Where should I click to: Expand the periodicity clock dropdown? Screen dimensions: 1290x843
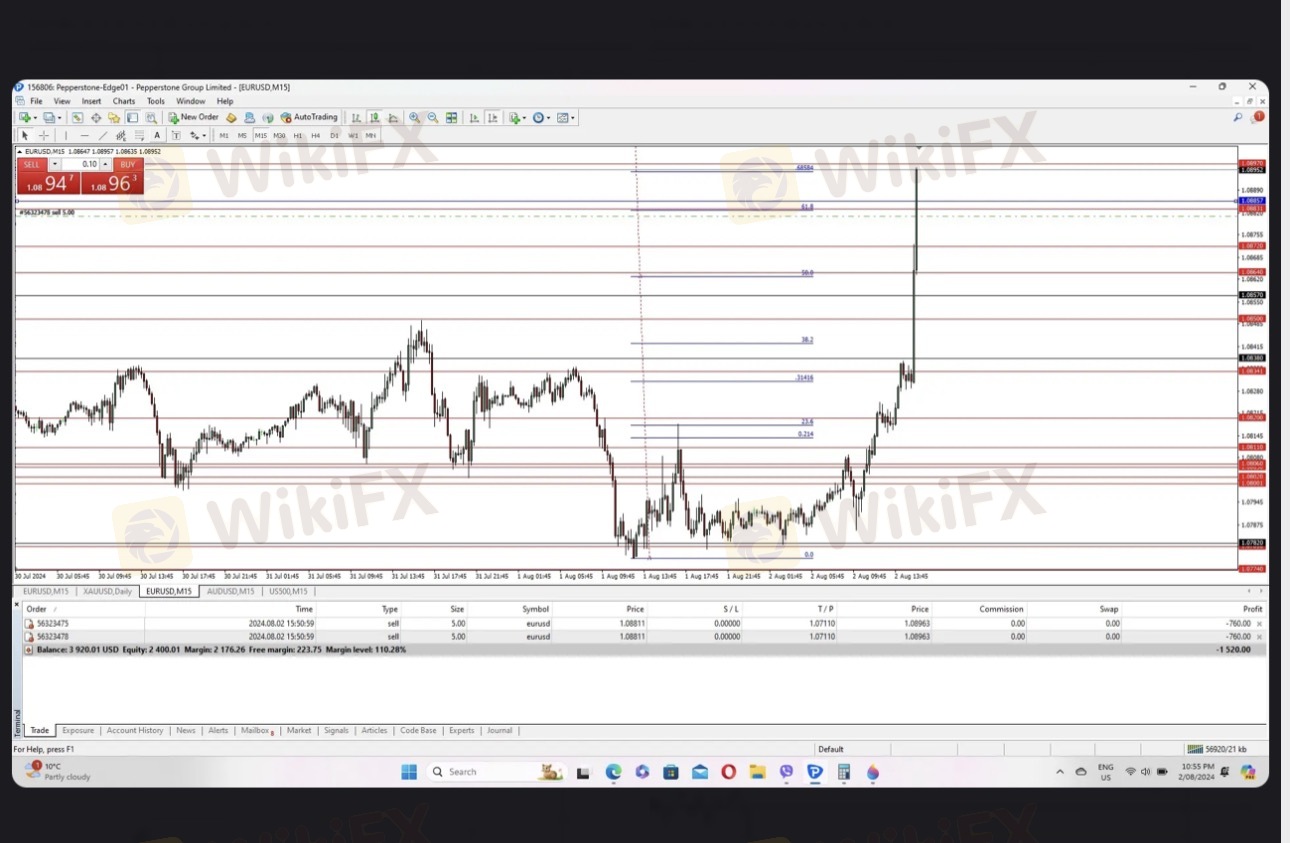pos(550,118)
